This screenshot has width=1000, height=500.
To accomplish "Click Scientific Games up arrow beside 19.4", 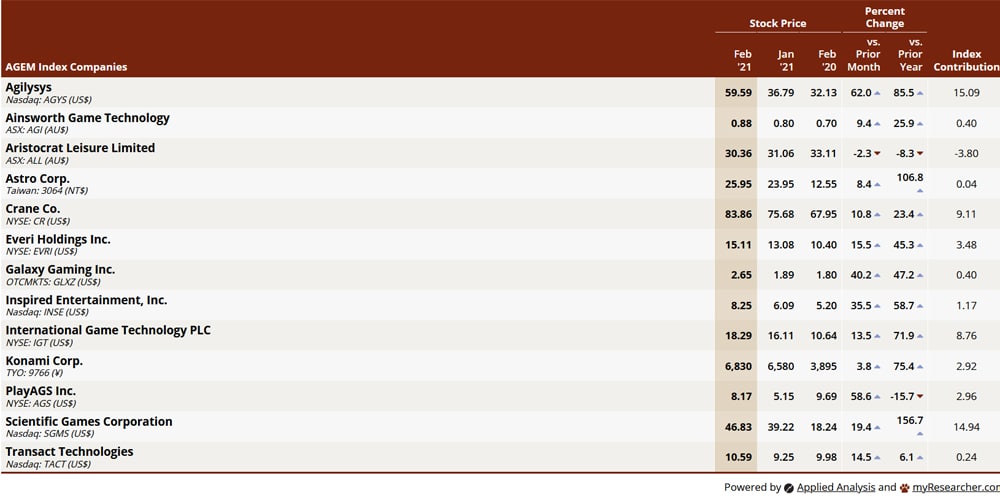I will pos(878,427).
